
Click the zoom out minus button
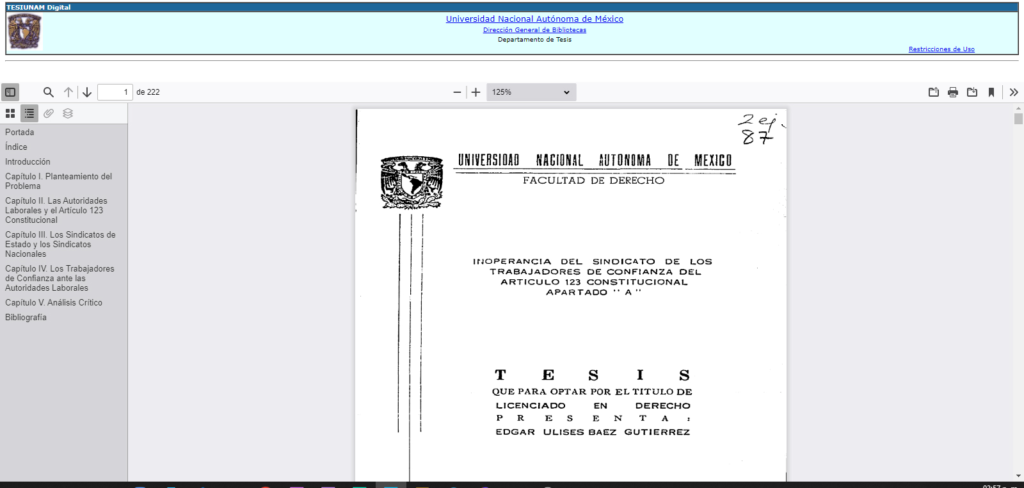(458, 92)
